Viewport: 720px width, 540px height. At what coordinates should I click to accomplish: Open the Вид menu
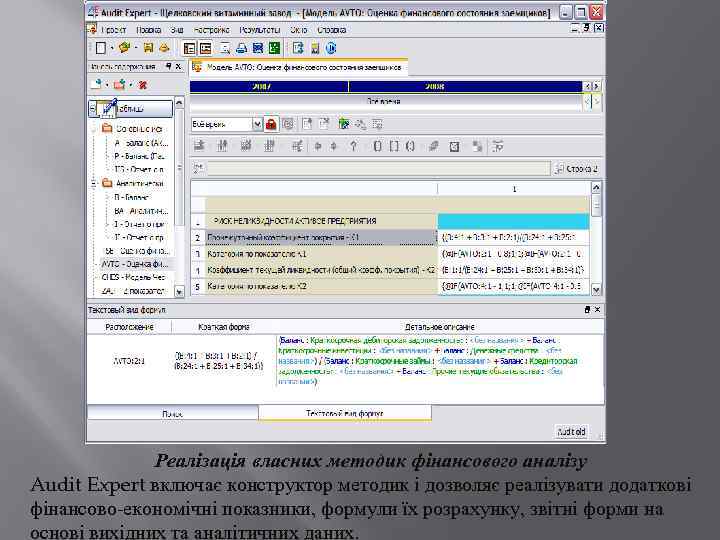tap(177, 30)
